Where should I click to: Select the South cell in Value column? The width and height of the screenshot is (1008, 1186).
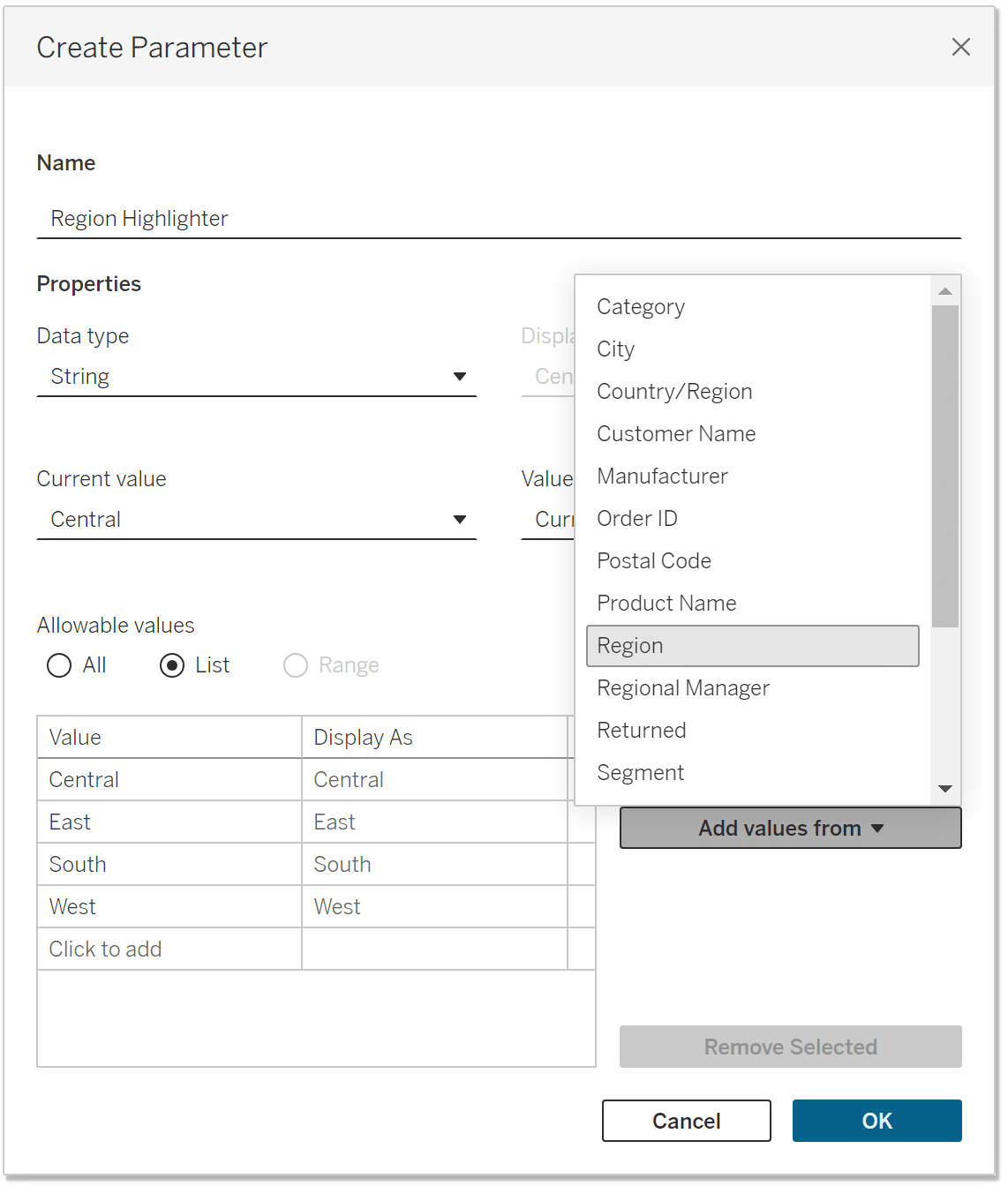(x=169, y=865)
